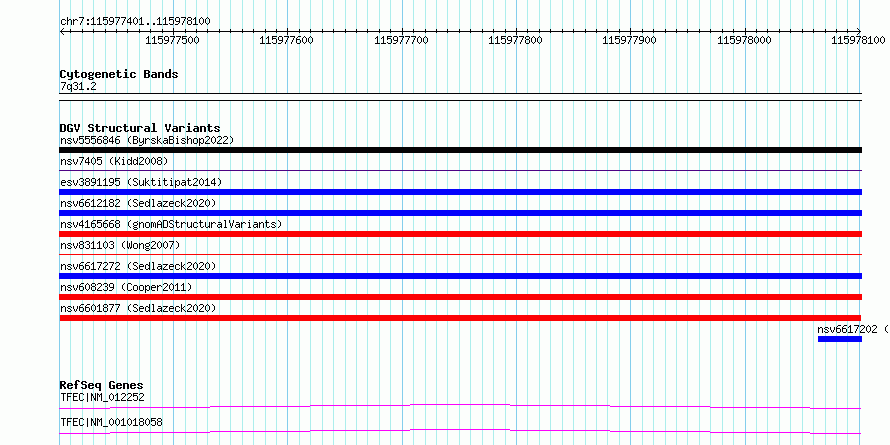Click ruler position 115977700
The width and height of the screenshot is (890, 445).
[401, 40]
